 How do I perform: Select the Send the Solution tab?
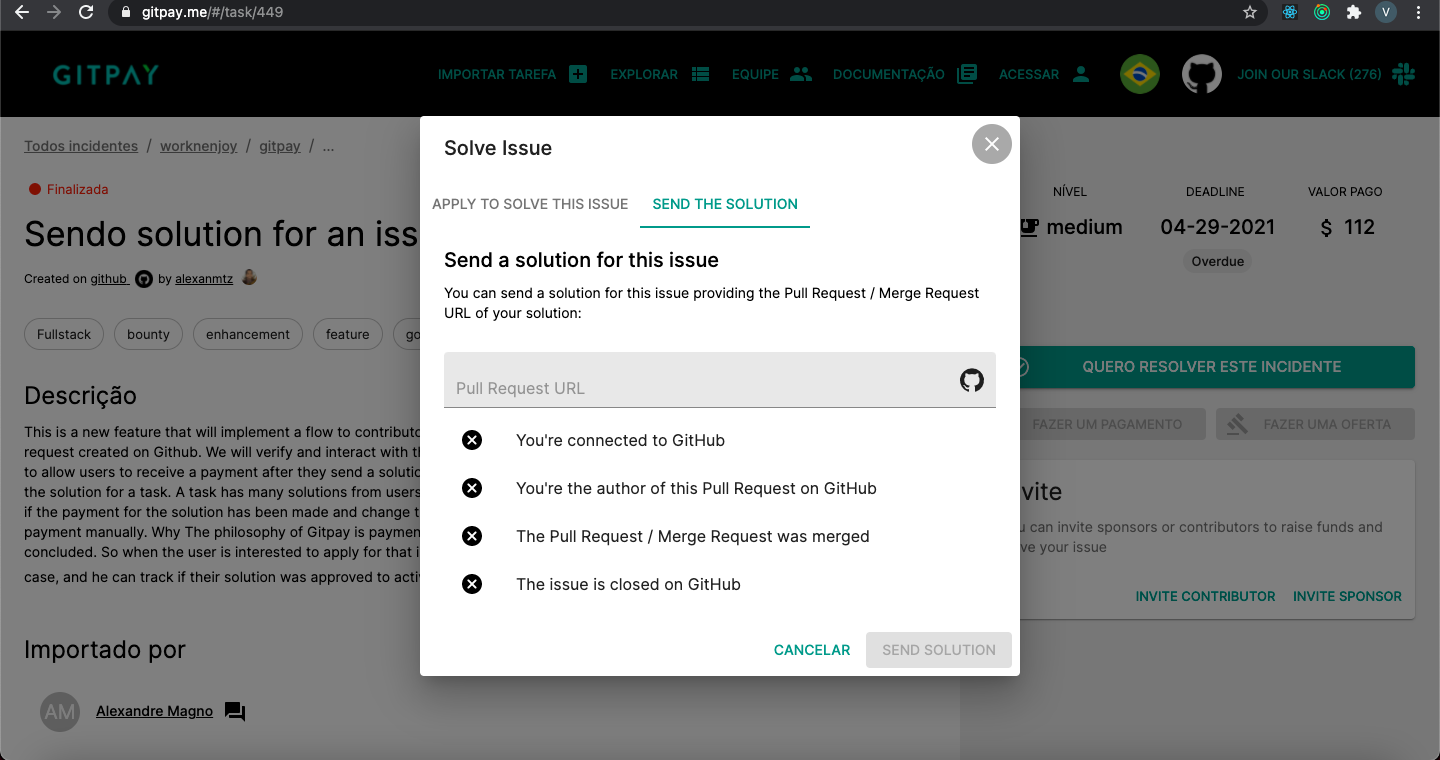725,204
